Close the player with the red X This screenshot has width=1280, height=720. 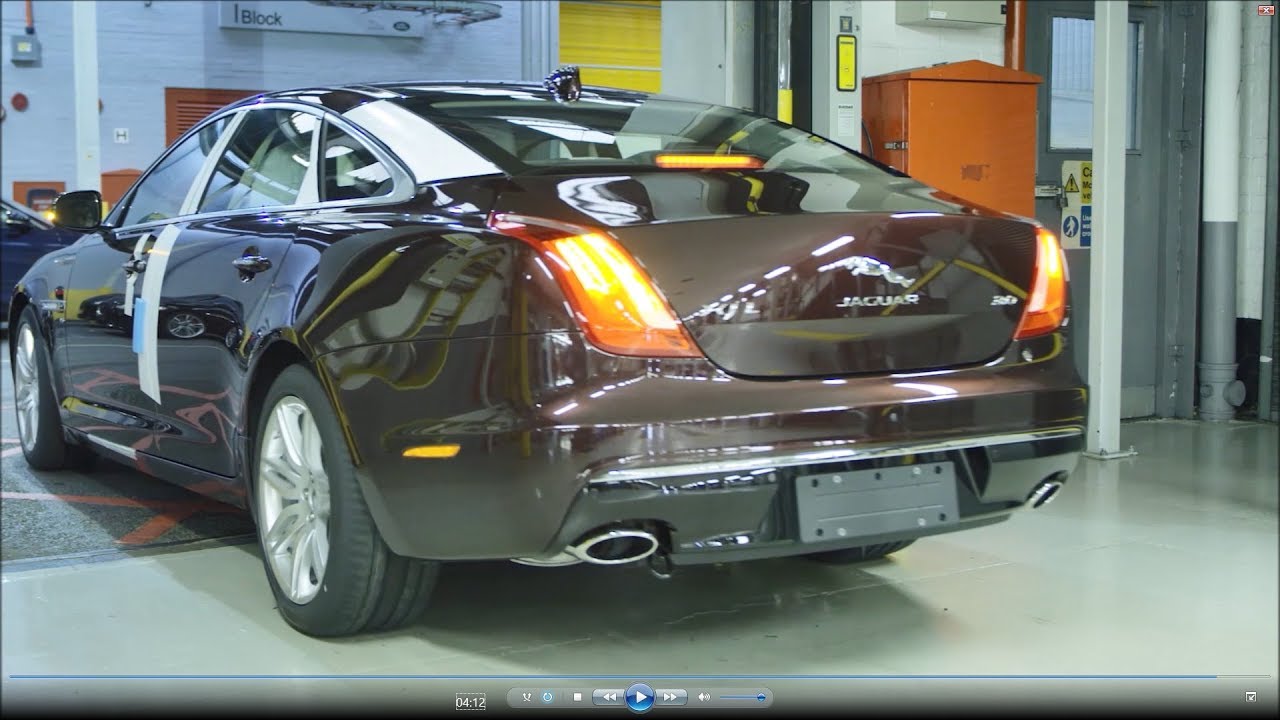coord(1265,9)
